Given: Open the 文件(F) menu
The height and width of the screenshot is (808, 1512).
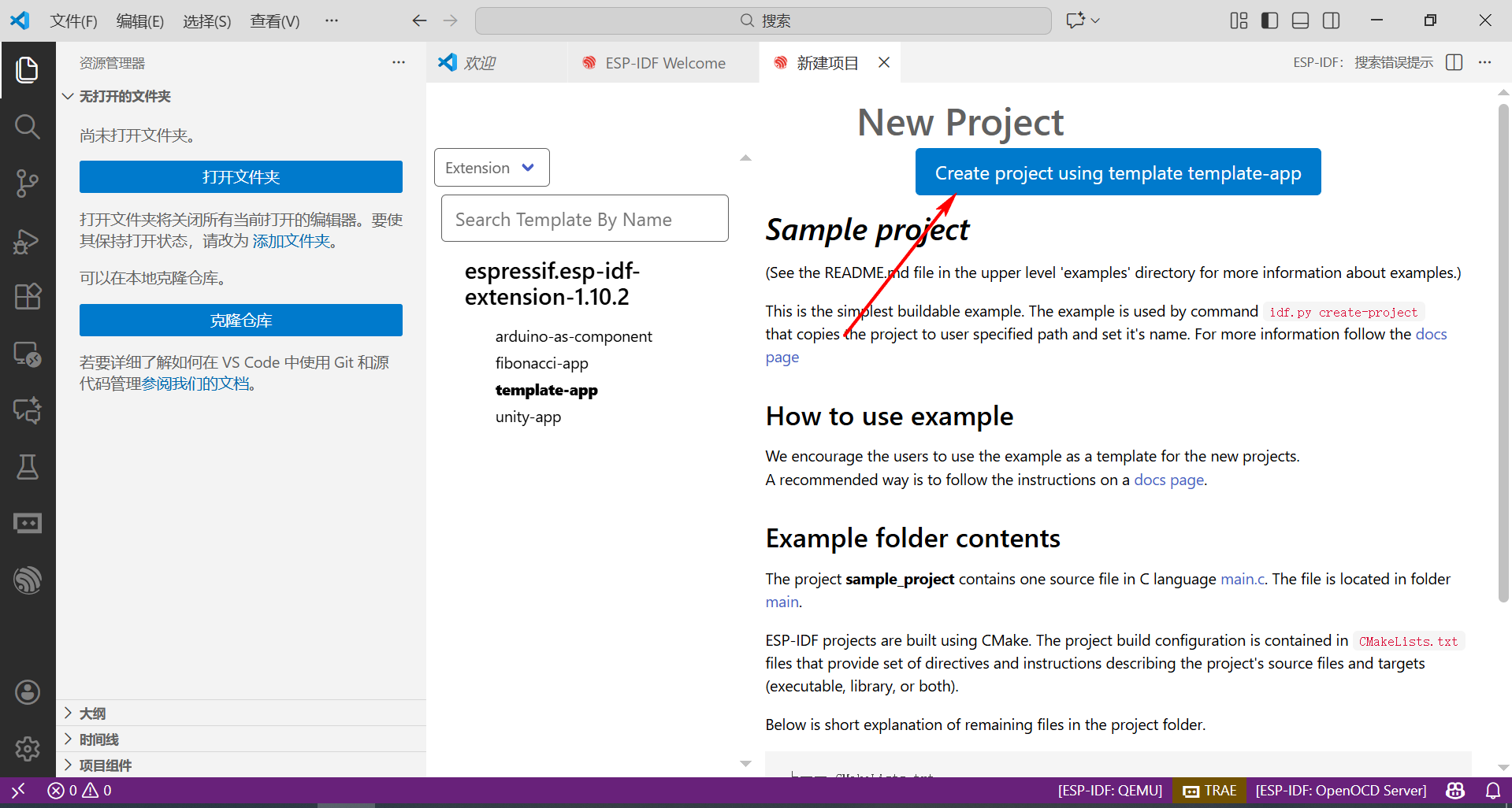Looking at the screenshot, I should click(74, 21).
